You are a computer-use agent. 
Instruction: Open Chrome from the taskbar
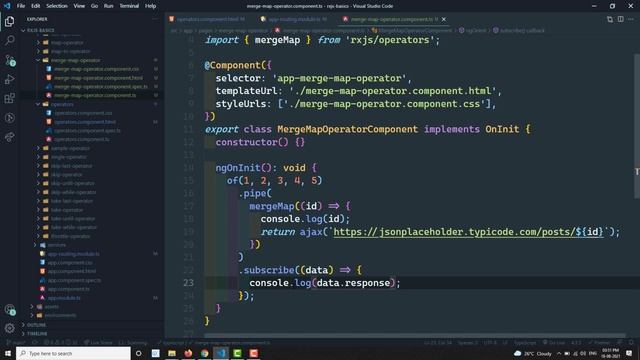pos(204,353)
